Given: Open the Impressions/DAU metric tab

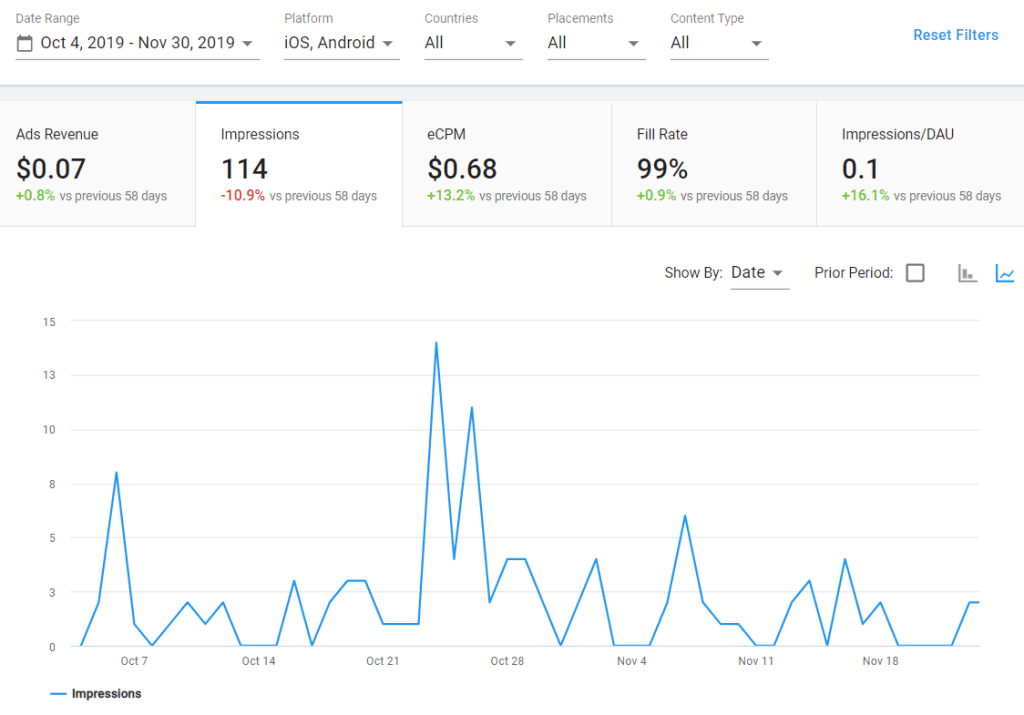Looking at the screenshot, I should click(x=920, y=164).
